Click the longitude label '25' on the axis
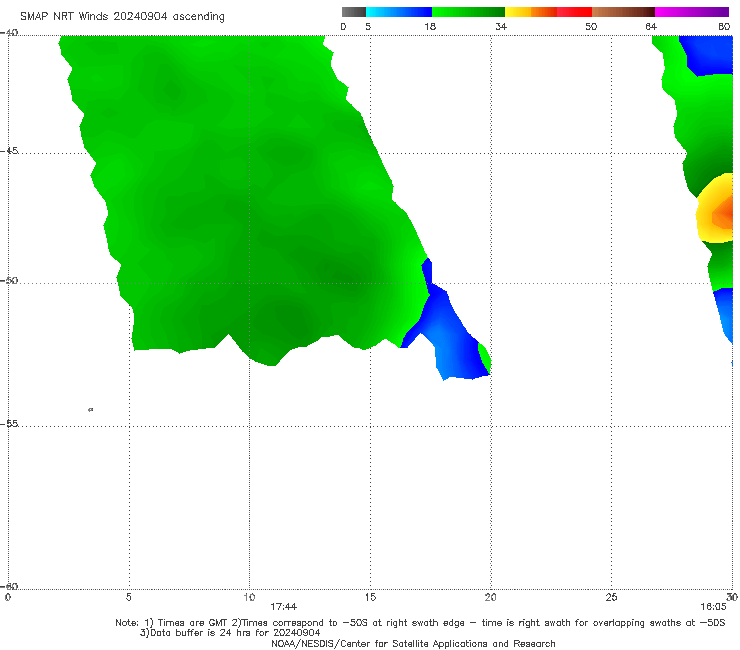Viewport: 740px width, 650px height. [x=611, y=598]
